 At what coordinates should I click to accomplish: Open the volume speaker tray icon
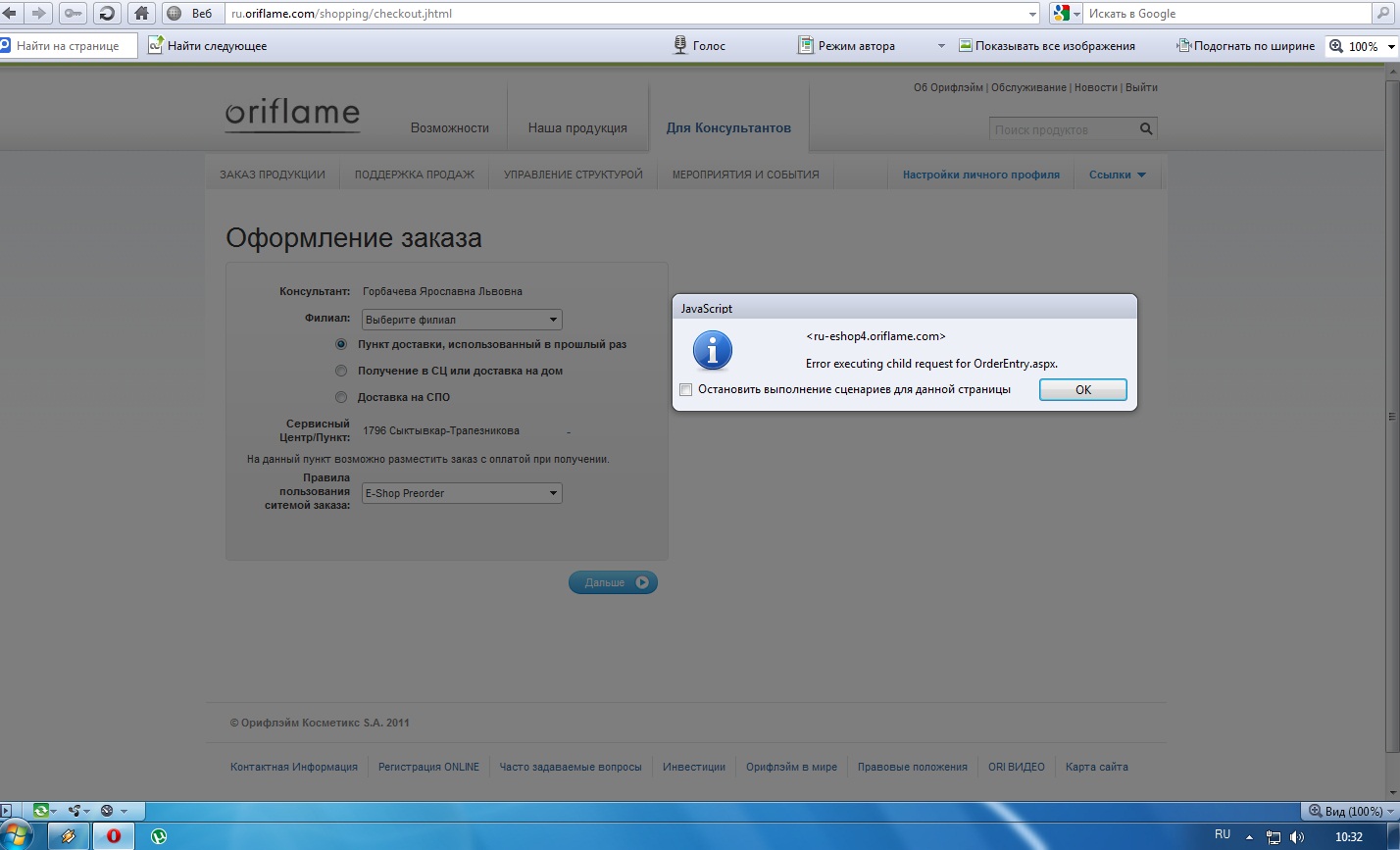click(x=1298, y=837)
